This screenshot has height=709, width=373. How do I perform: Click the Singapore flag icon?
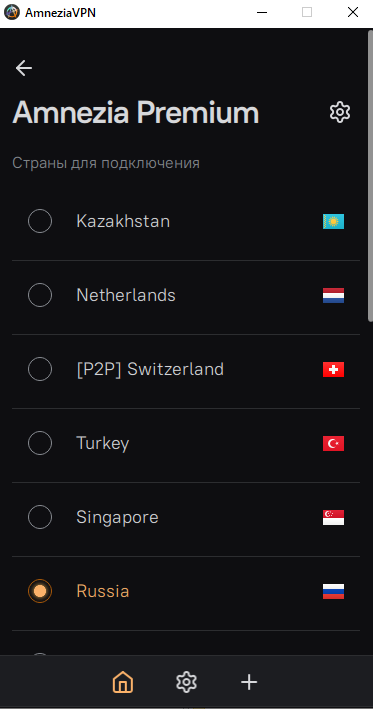(333, 517)
